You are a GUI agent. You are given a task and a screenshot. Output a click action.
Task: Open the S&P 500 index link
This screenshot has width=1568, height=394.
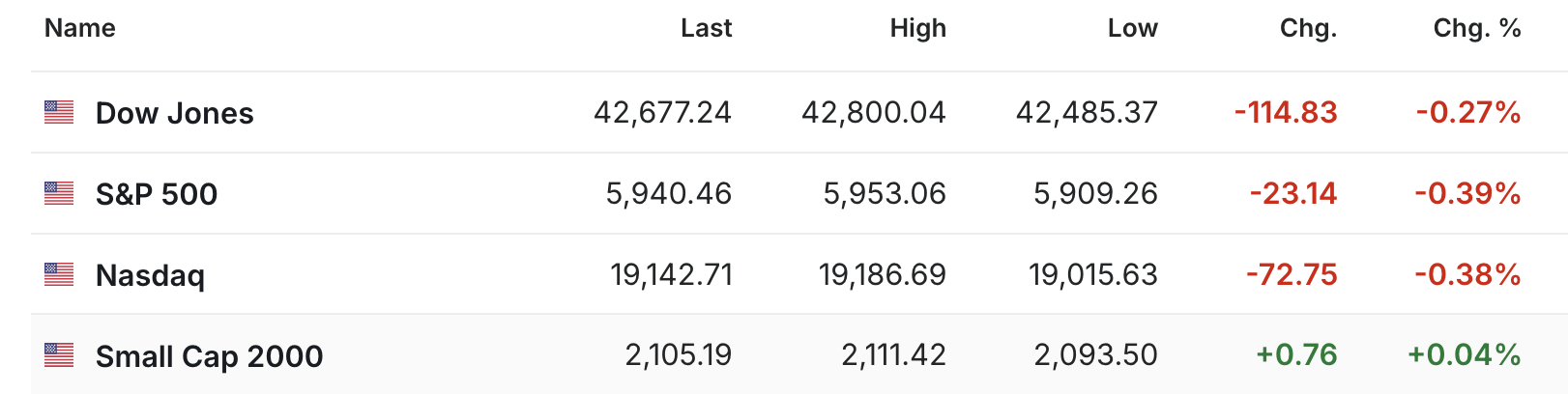157,195
